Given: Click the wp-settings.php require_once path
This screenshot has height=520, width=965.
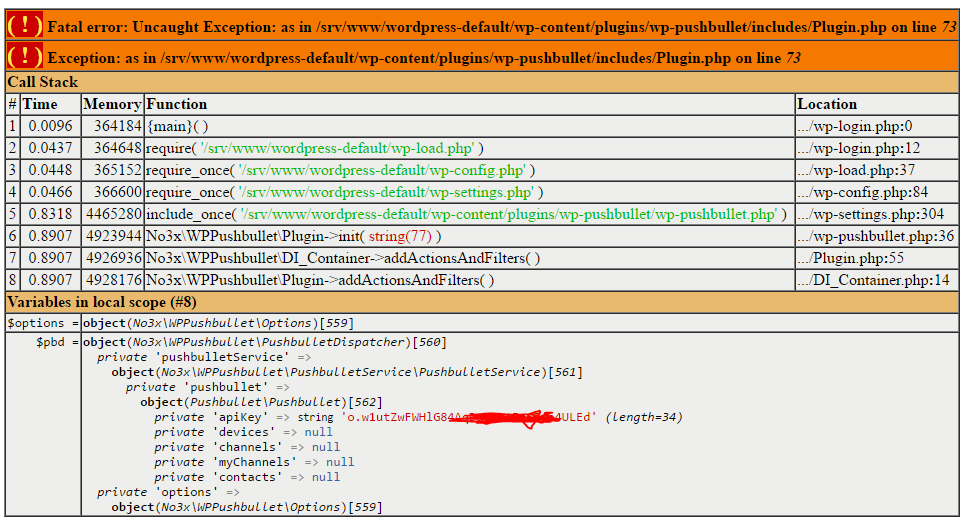Looking at the screenshot, I should (x=386, y=193).
